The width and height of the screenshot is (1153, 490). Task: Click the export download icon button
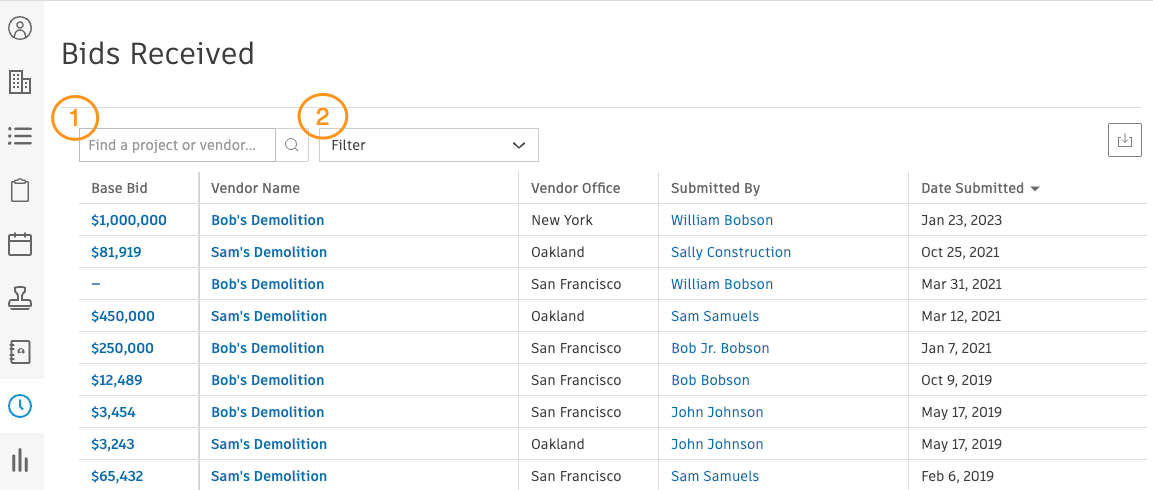coord(1125,141)
